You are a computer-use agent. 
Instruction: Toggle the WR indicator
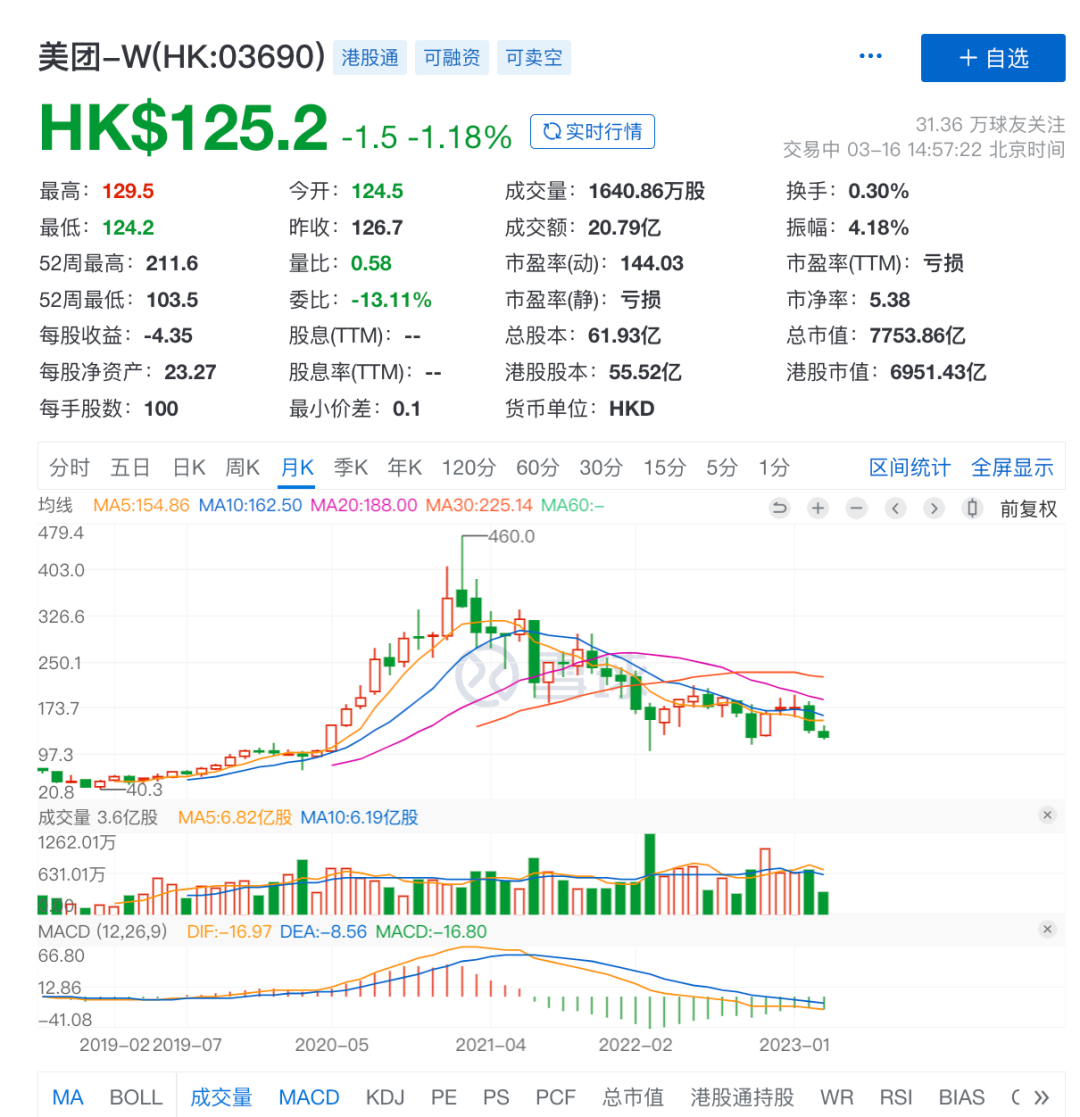click(x=836, y=1097)
